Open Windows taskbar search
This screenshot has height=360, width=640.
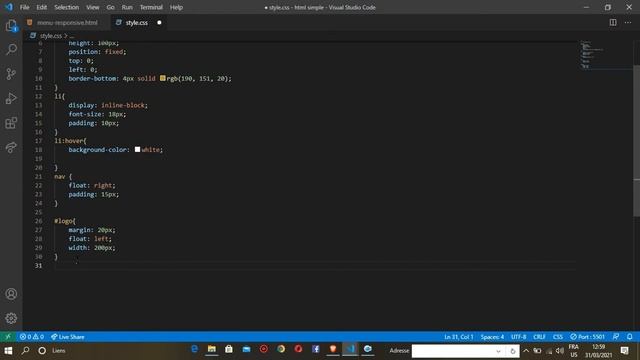pyautogui.click(x=25, y=351)
